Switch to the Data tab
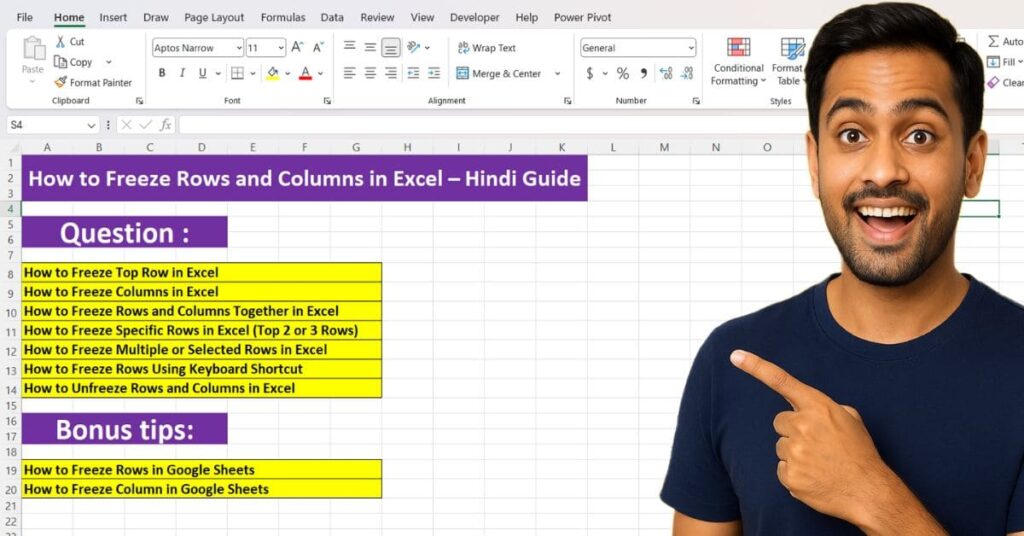Image resolution: width=1024 pixels, height=536 pixels. 332,18
